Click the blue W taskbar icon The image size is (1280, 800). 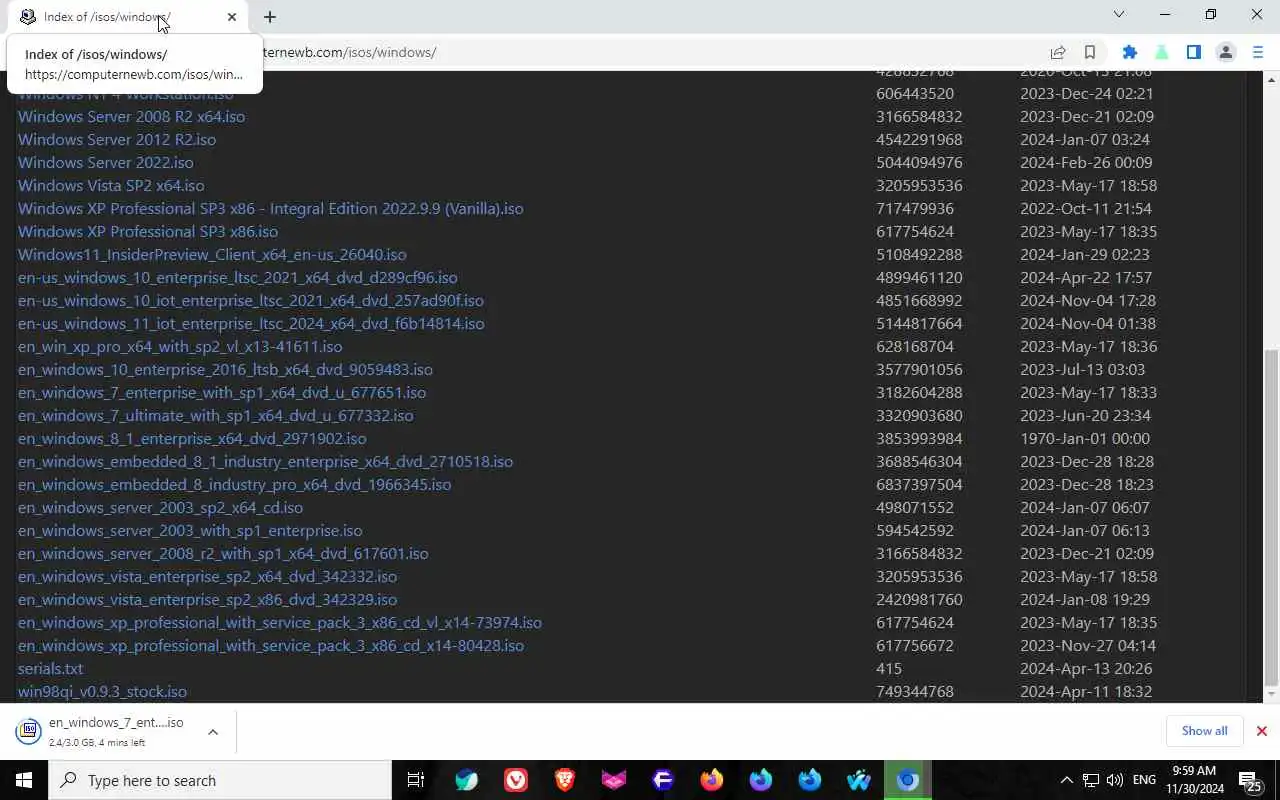coord(859,780)
